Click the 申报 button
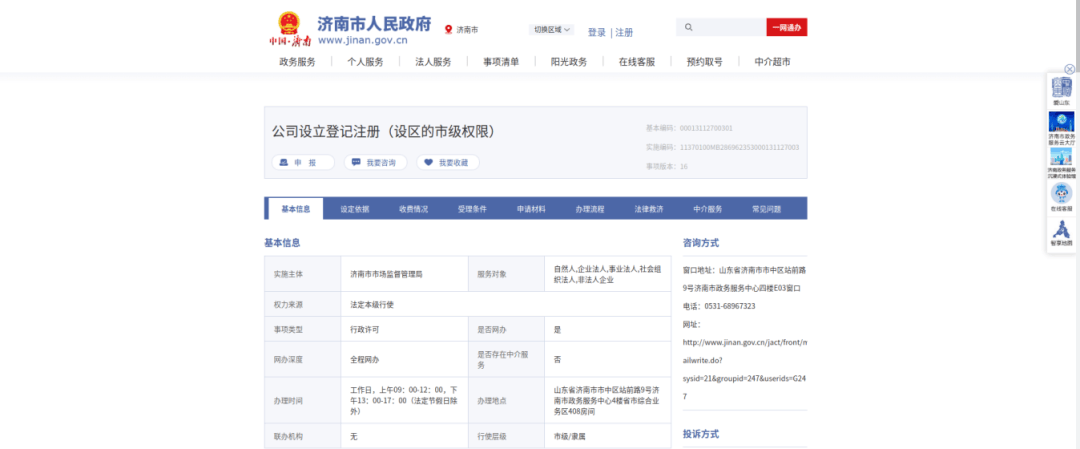 tap(298, 162)
